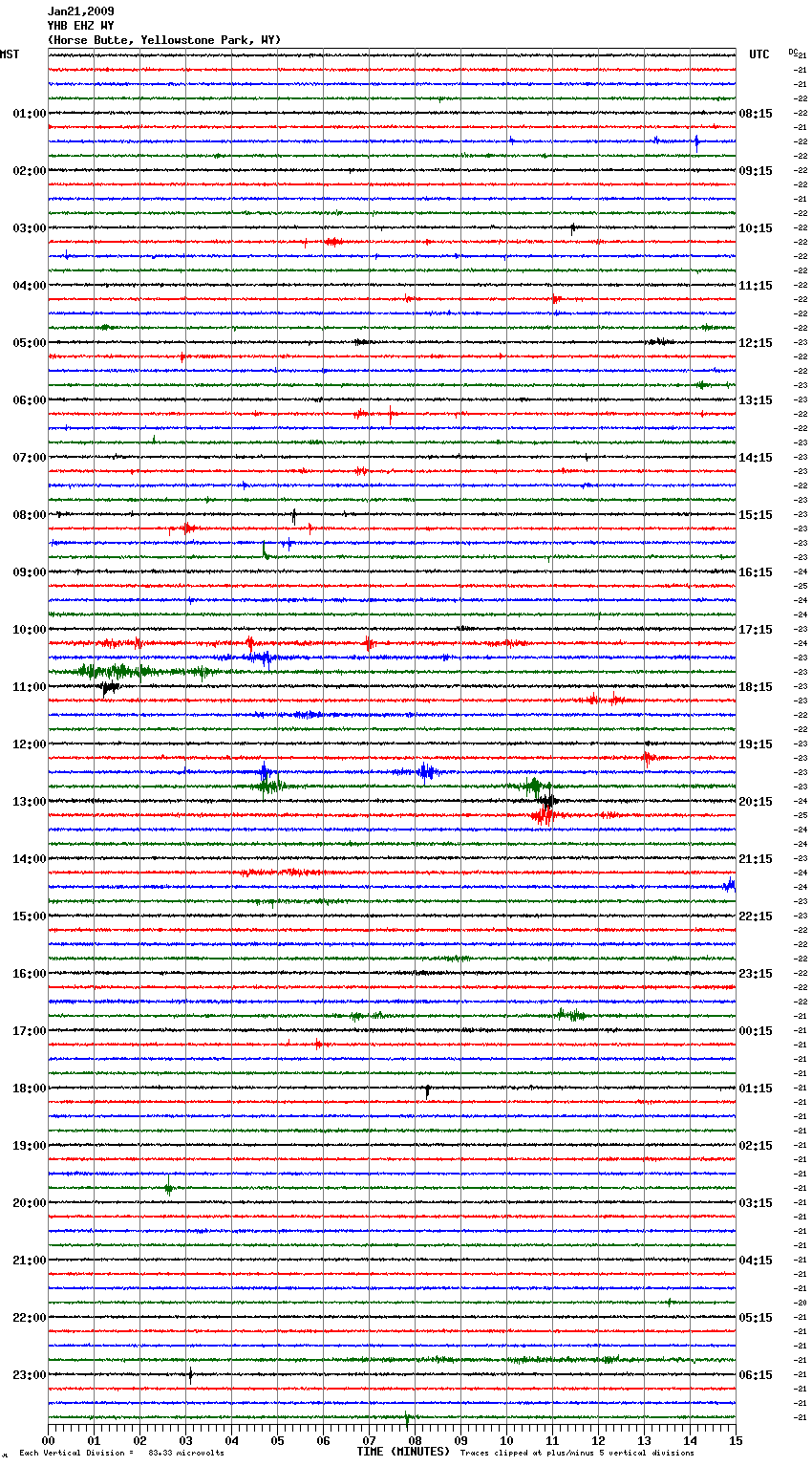Click the "09:15" UTC time label
Viewport: 812px width, 1466px height.
[756, 171]
